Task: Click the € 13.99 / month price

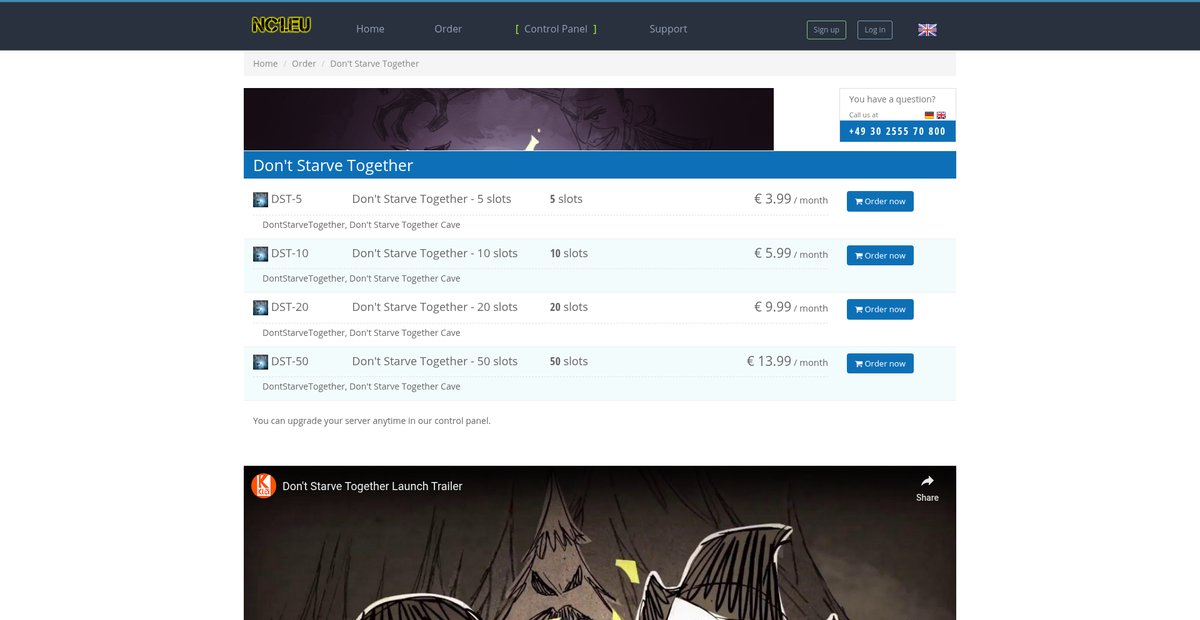Action: 787,361
